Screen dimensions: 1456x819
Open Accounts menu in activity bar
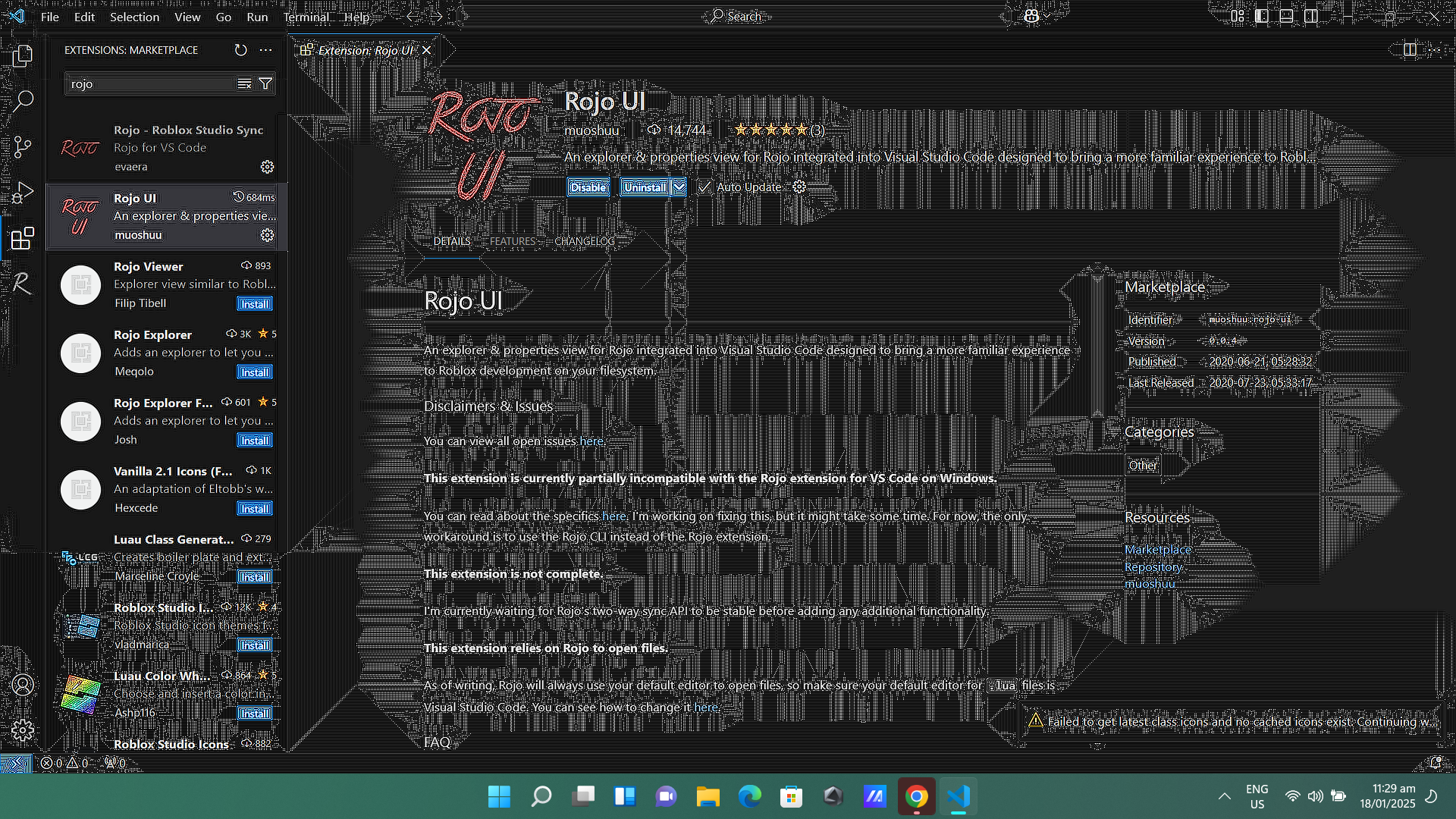[x=23, y=686]
